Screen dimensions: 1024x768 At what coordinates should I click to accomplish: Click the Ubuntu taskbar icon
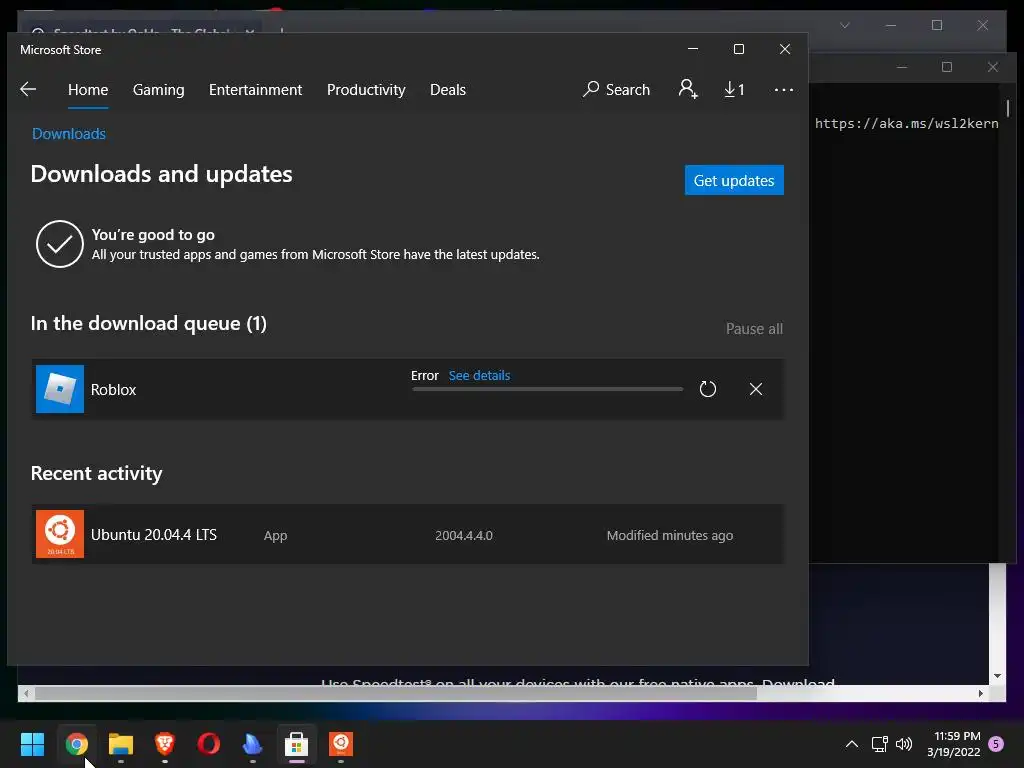tap(340, 744)
